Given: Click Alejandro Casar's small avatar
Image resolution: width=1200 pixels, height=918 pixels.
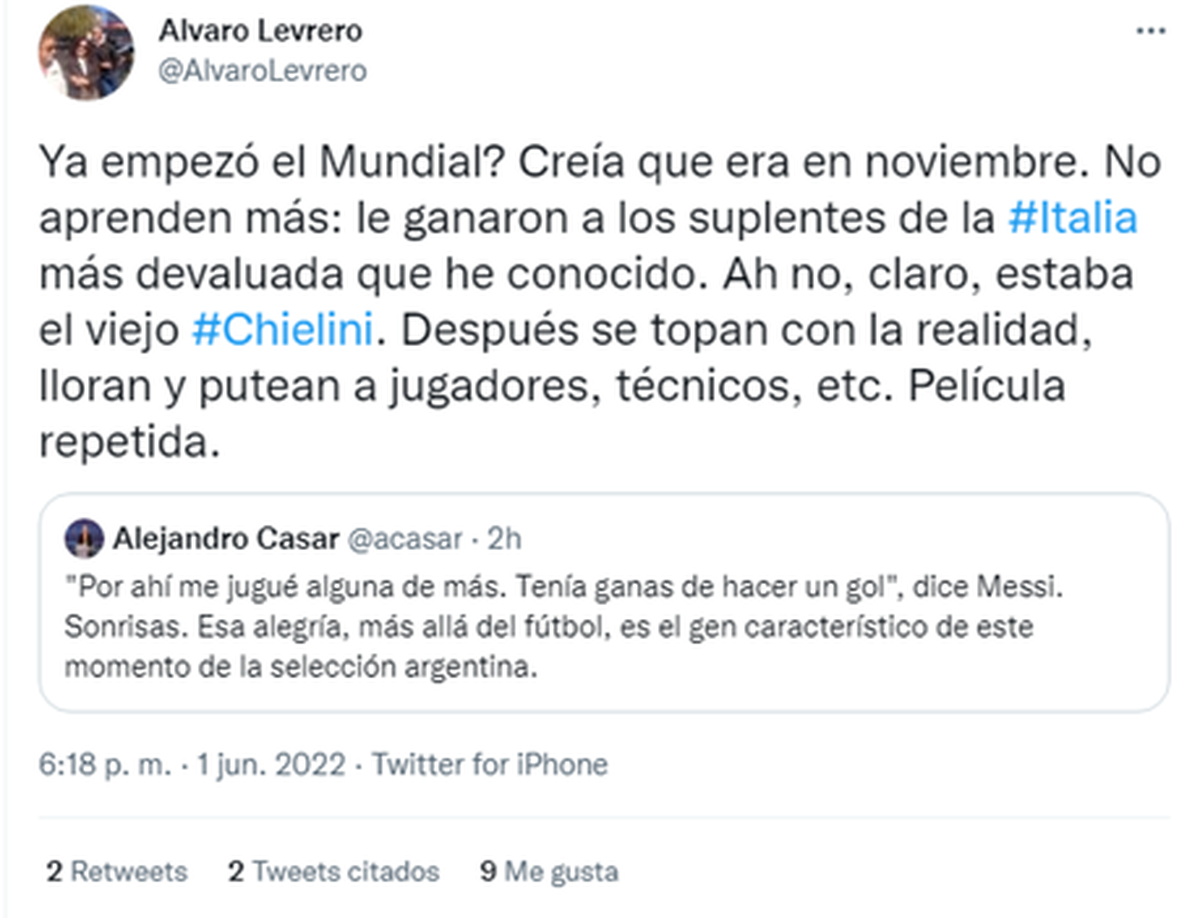Looking at the screenshot, I should coord(84,540).
